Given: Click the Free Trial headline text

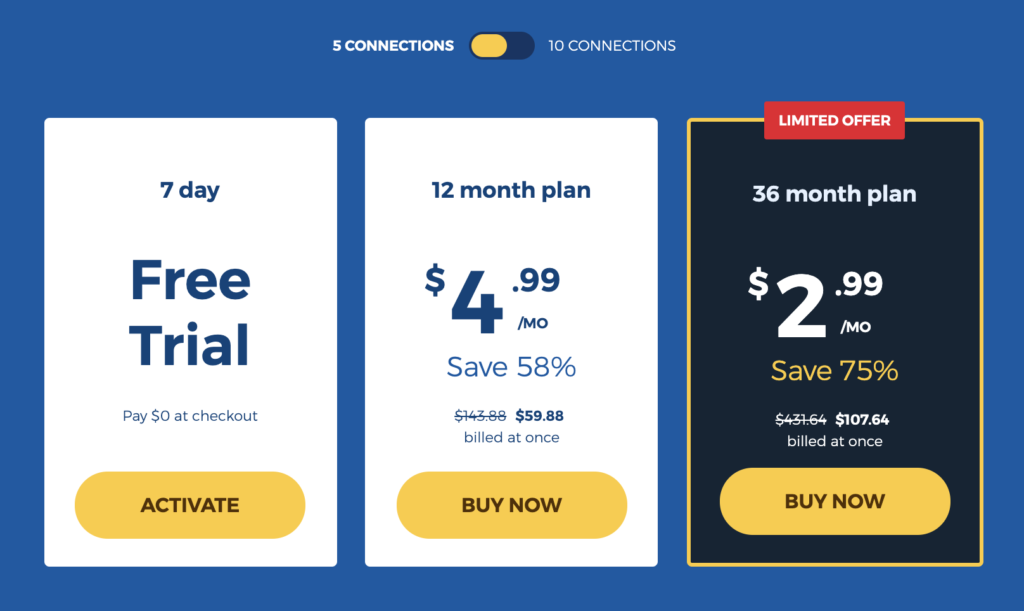Looking at the screenshot, I should 190,313.
